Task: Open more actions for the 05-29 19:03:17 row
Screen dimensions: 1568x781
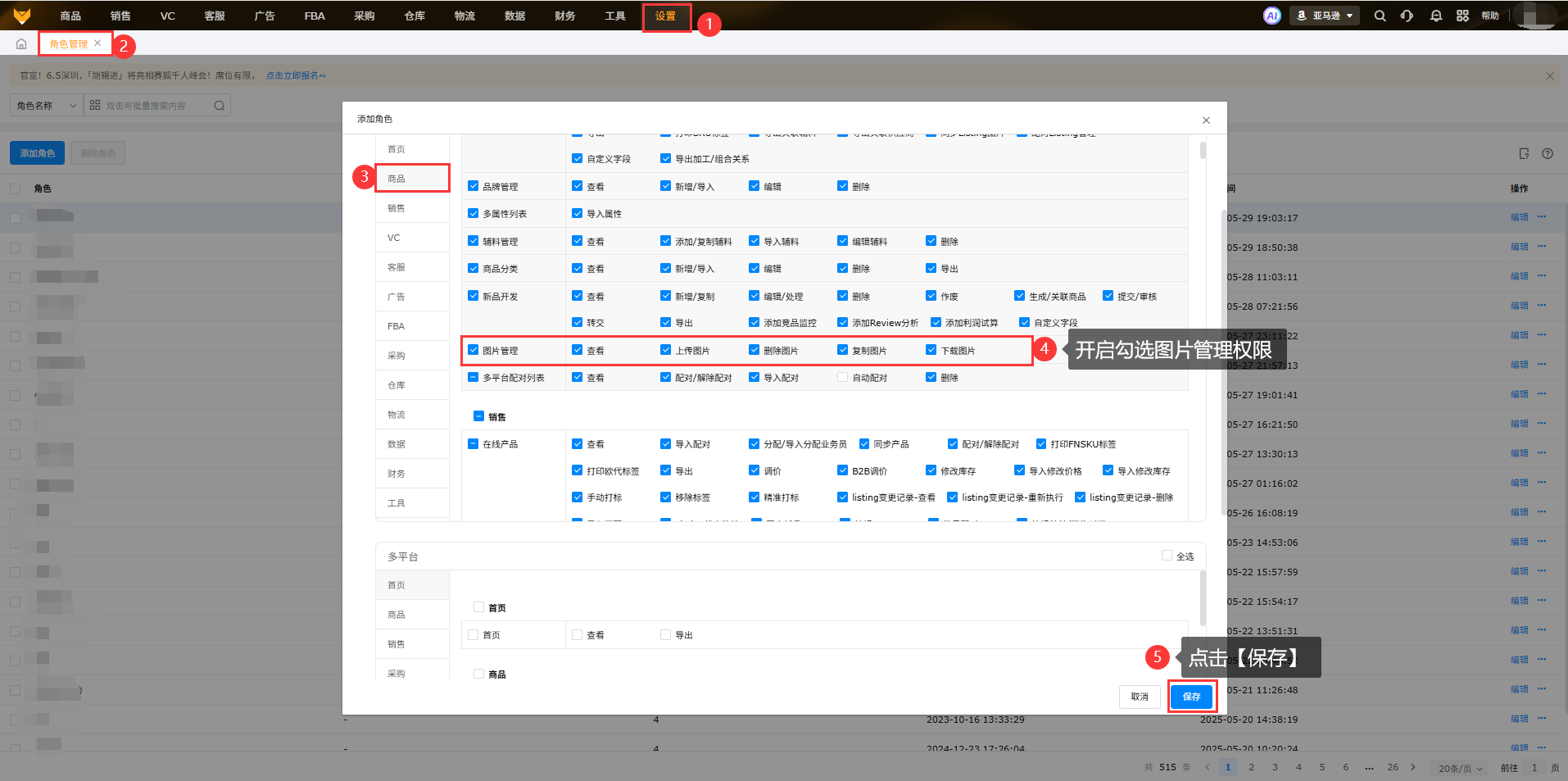Action: tap(1542, 217)
